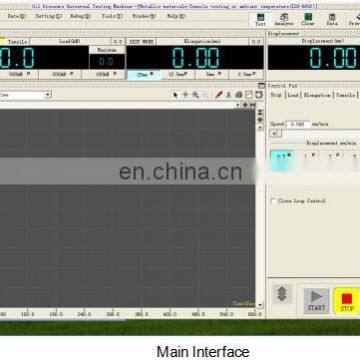Click the red-bordered chart icon in graph toolbar
This screenshot has height=360, width=360.
pos(249,95)
